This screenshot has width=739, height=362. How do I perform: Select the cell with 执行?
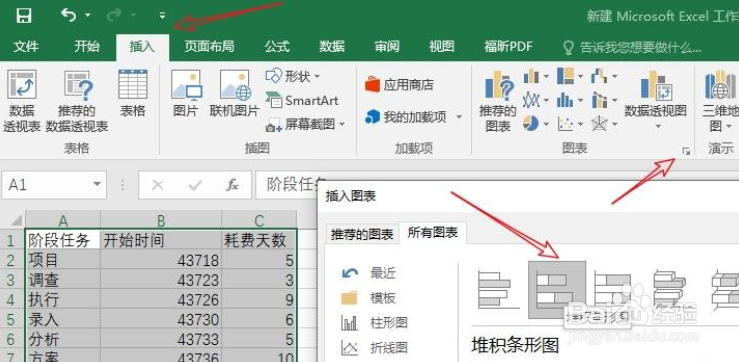(63, 300)
